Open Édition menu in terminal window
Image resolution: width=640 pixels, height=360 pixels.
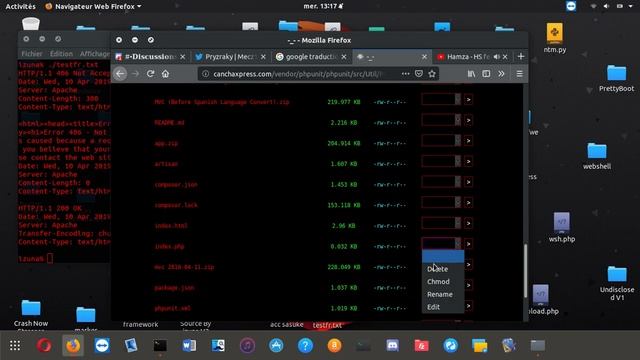tap(61, 53)
